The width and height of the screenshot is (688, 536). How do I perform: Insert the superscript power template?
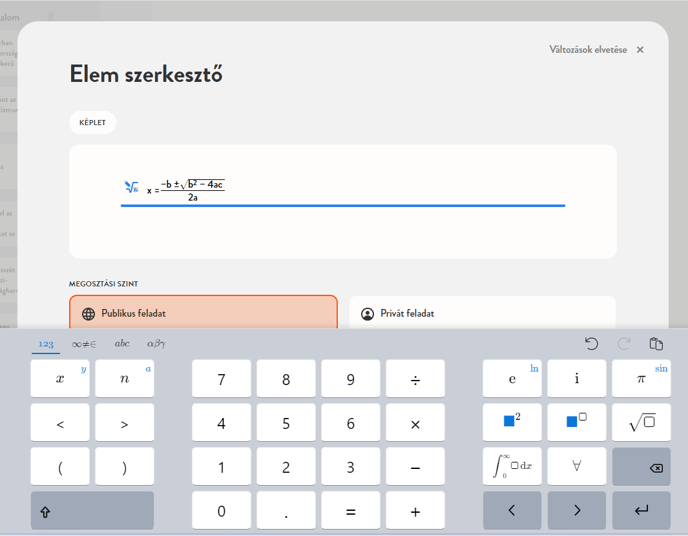coord(576,423)
